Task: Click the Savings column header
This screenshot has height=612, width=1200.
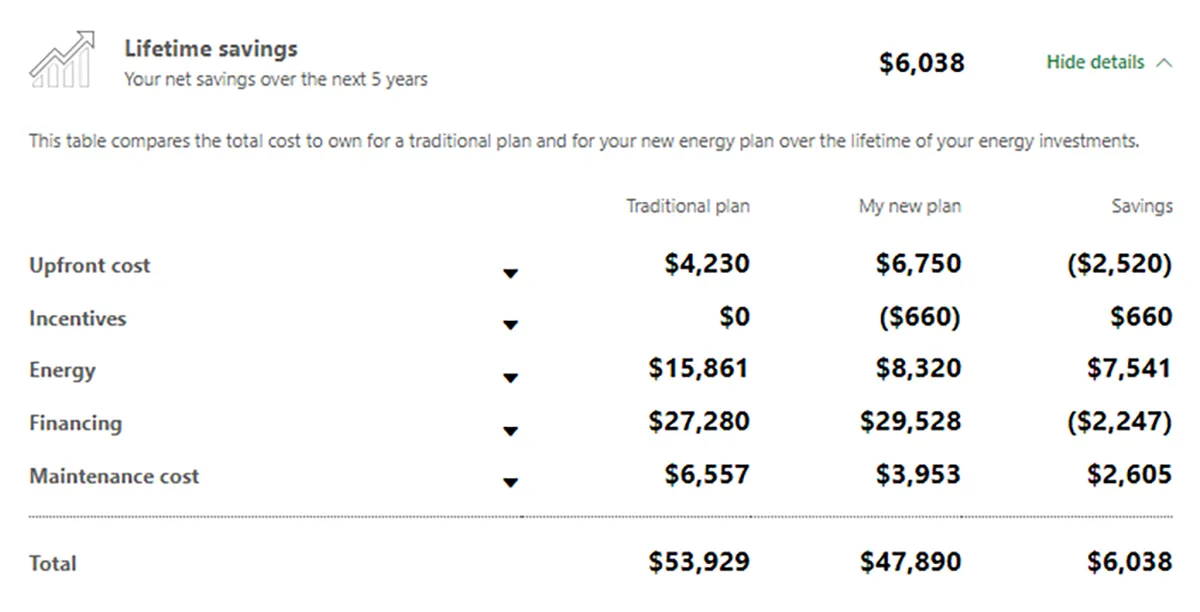Action: 1142,207
